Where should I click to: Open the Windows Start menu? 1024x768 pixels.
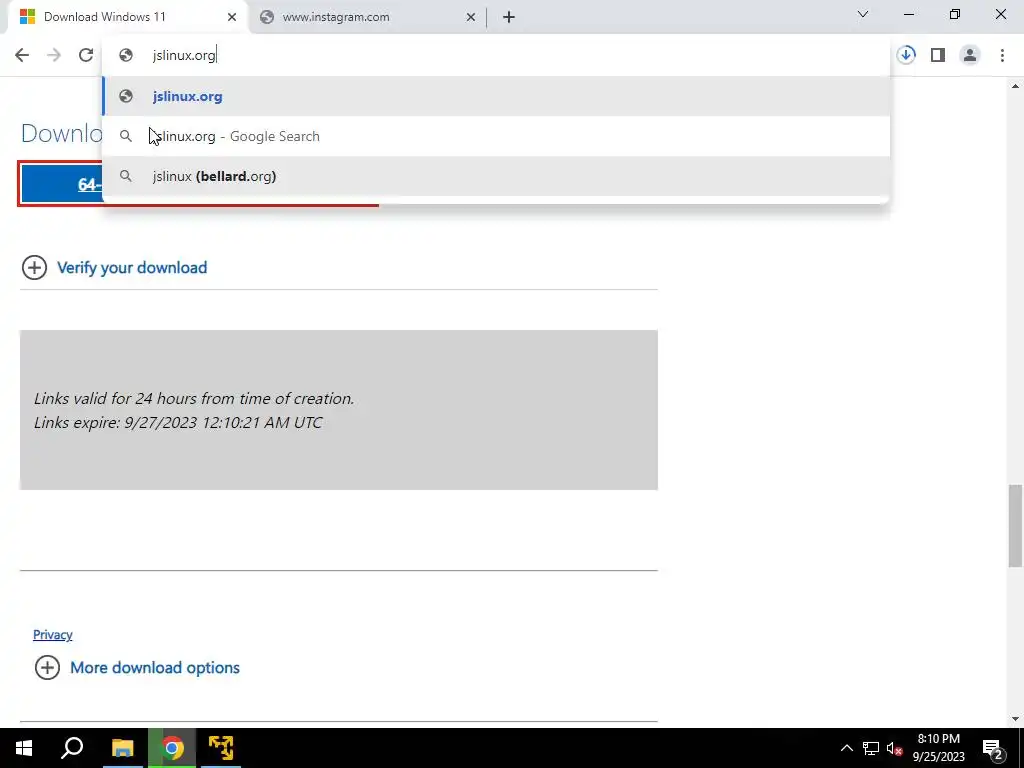click(24, 748)
